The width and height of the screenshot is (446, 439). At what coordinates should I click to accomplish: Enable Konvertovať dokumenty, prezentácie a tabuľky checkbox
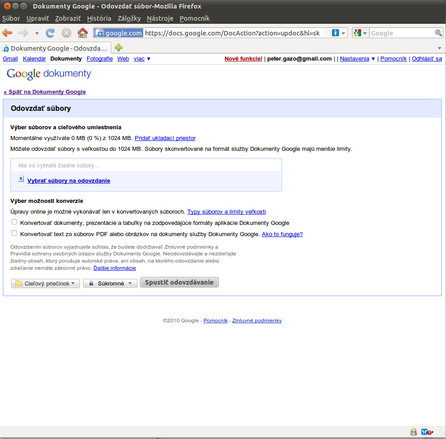14,222
